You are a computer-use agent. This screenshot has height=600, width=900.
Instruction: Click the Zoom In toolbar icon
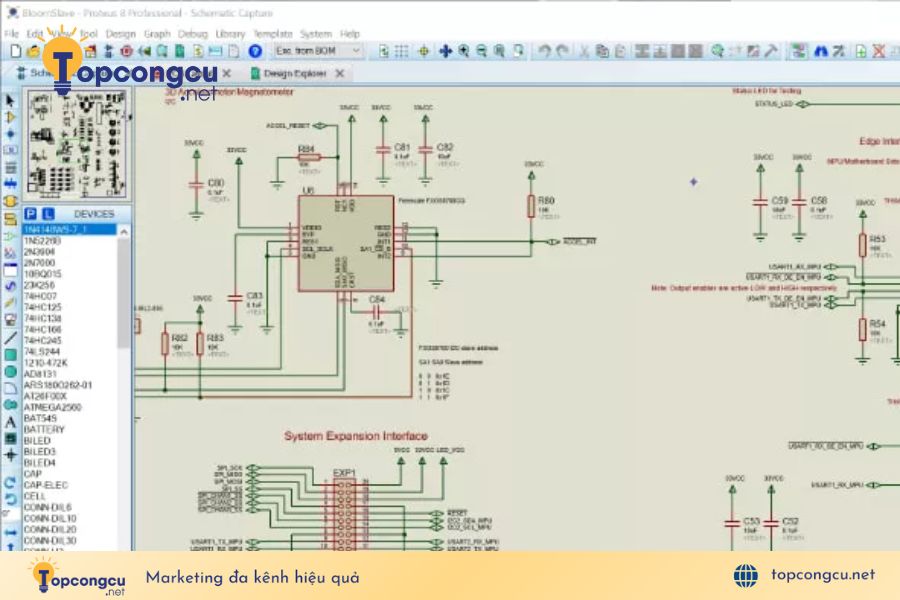coord(463,51)
